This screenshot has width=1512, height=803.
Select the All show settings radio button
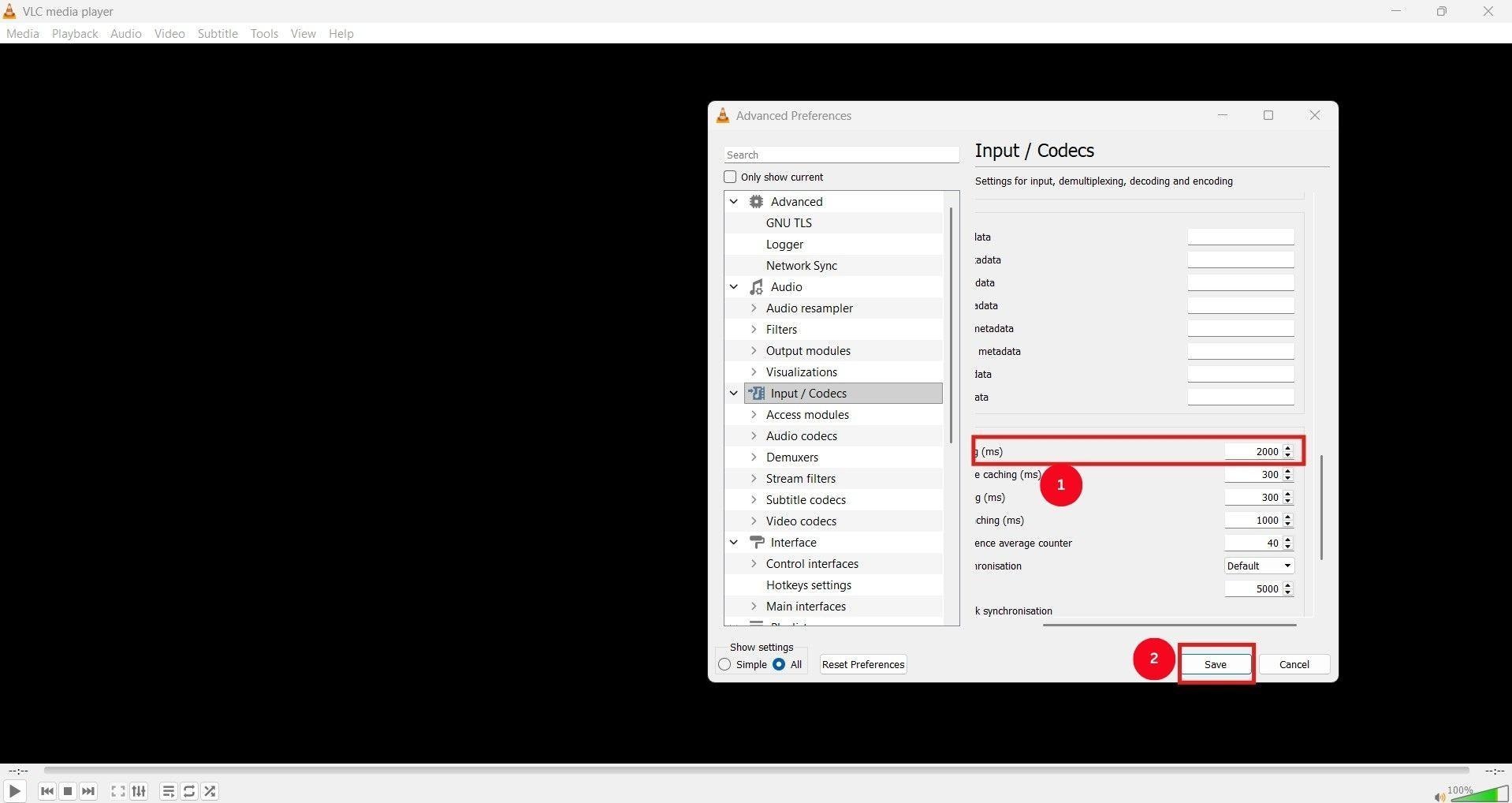click(779, 665)
